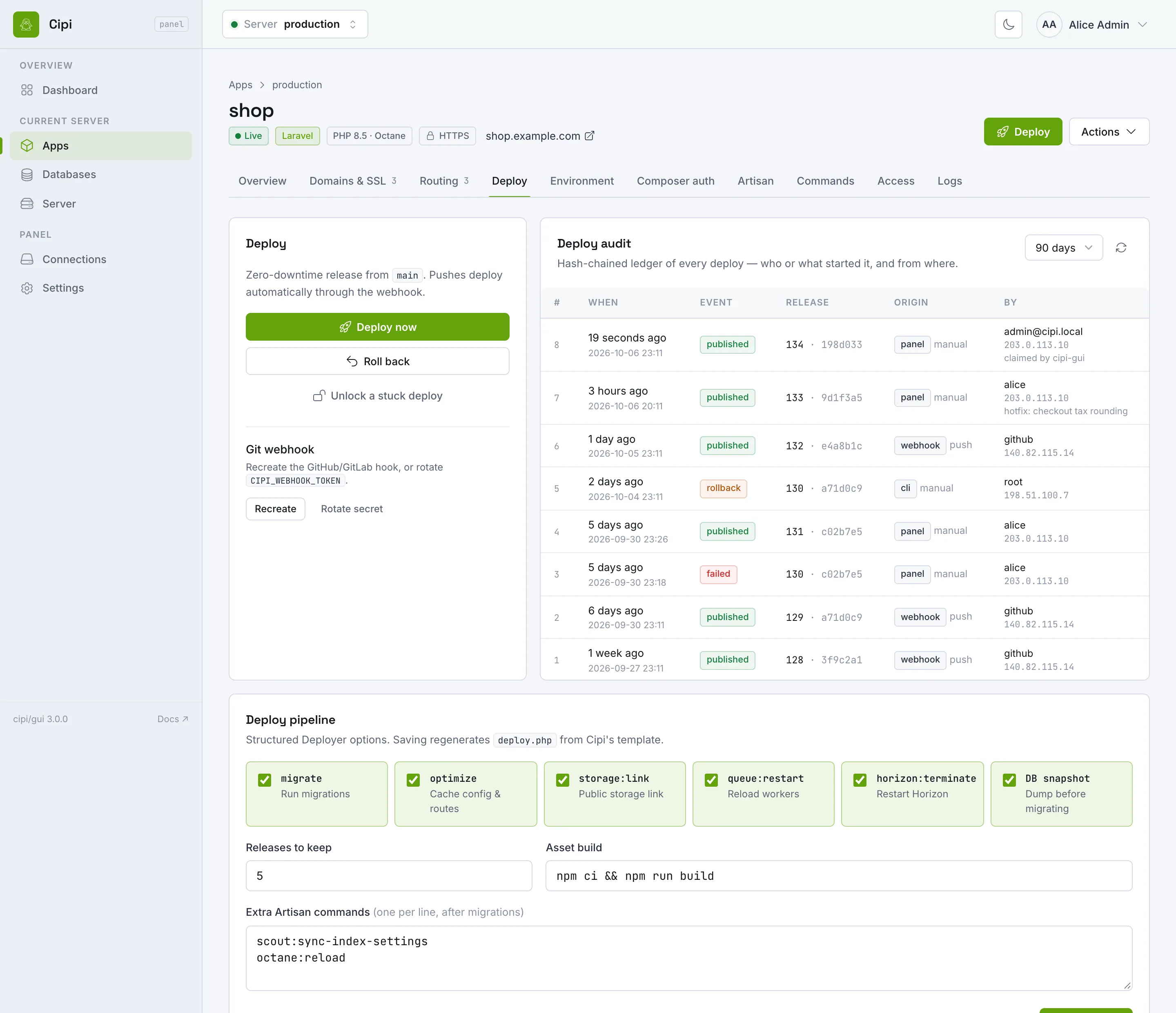This screenshot has height=1013, width=1176.
Task: Click the HTTPS lock badge
Action: tap(447, 136)
